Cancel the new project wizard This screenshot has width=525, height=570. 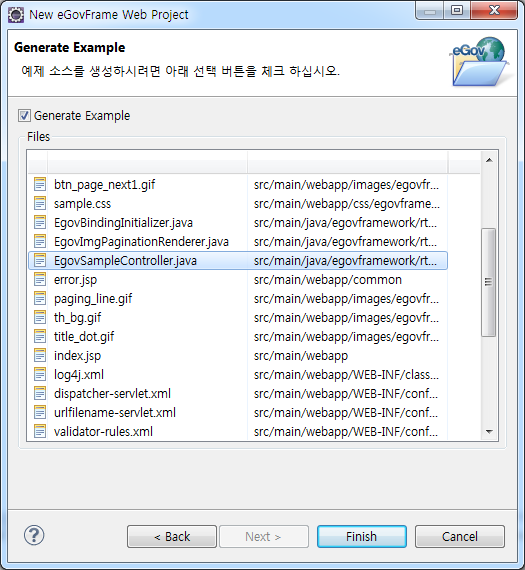coord(460,536)
